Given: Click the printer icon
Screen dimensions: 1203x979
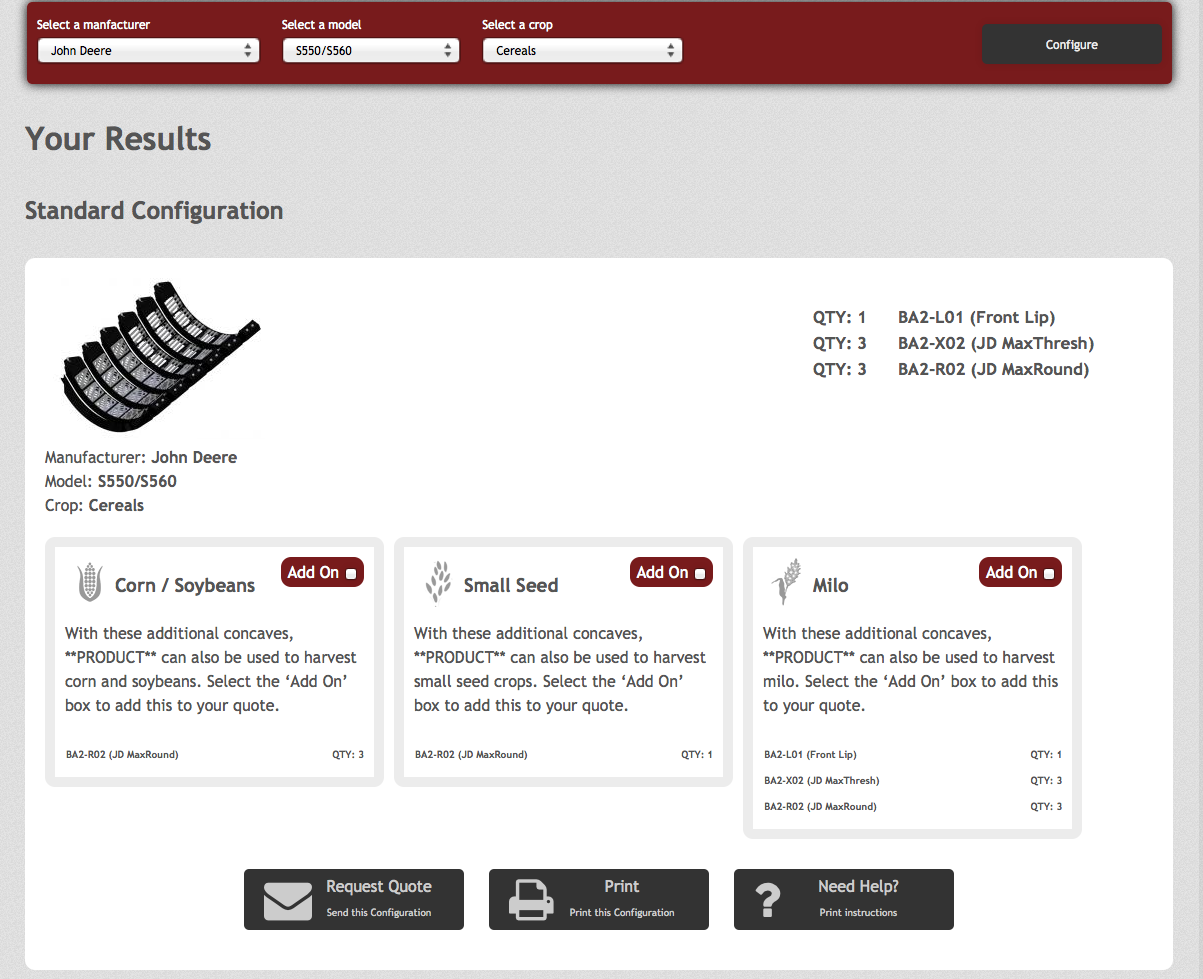Looking at the screenshot, I should [531, 900].
